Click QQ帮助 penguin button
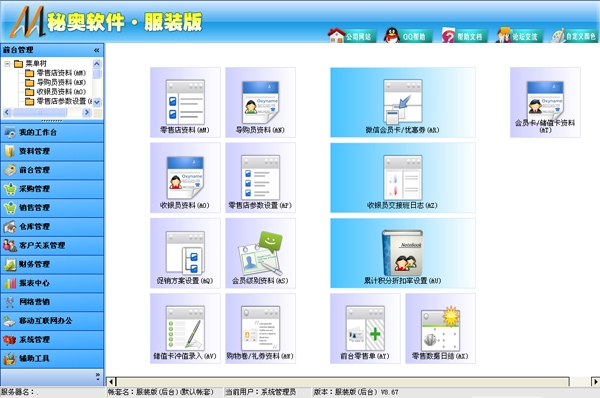600x398 pixels. click(407, 36)
